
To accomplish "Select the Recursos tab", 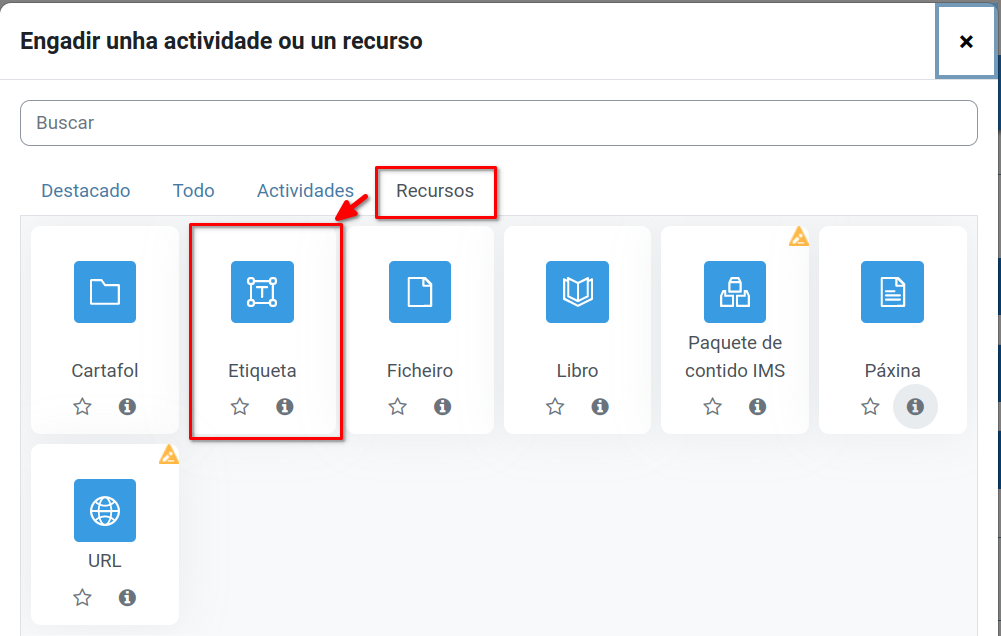I will (x=435, y=191).
